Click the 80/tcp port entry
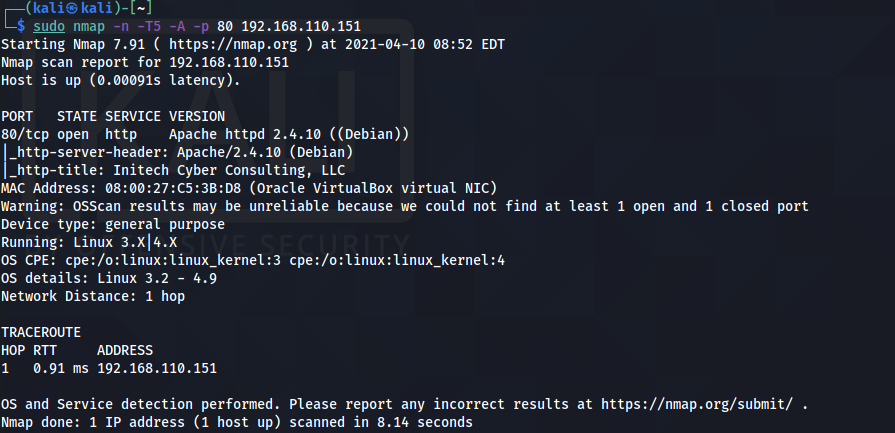 pyautogui.click(x=25, y=134)
